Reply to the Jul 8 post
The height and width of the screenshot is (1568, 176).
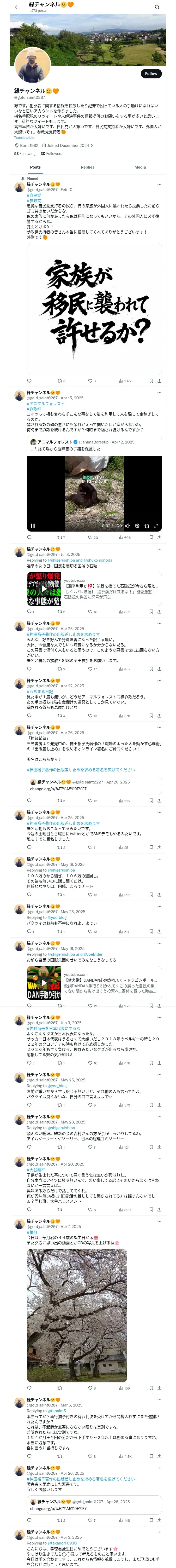pos(30,612)
